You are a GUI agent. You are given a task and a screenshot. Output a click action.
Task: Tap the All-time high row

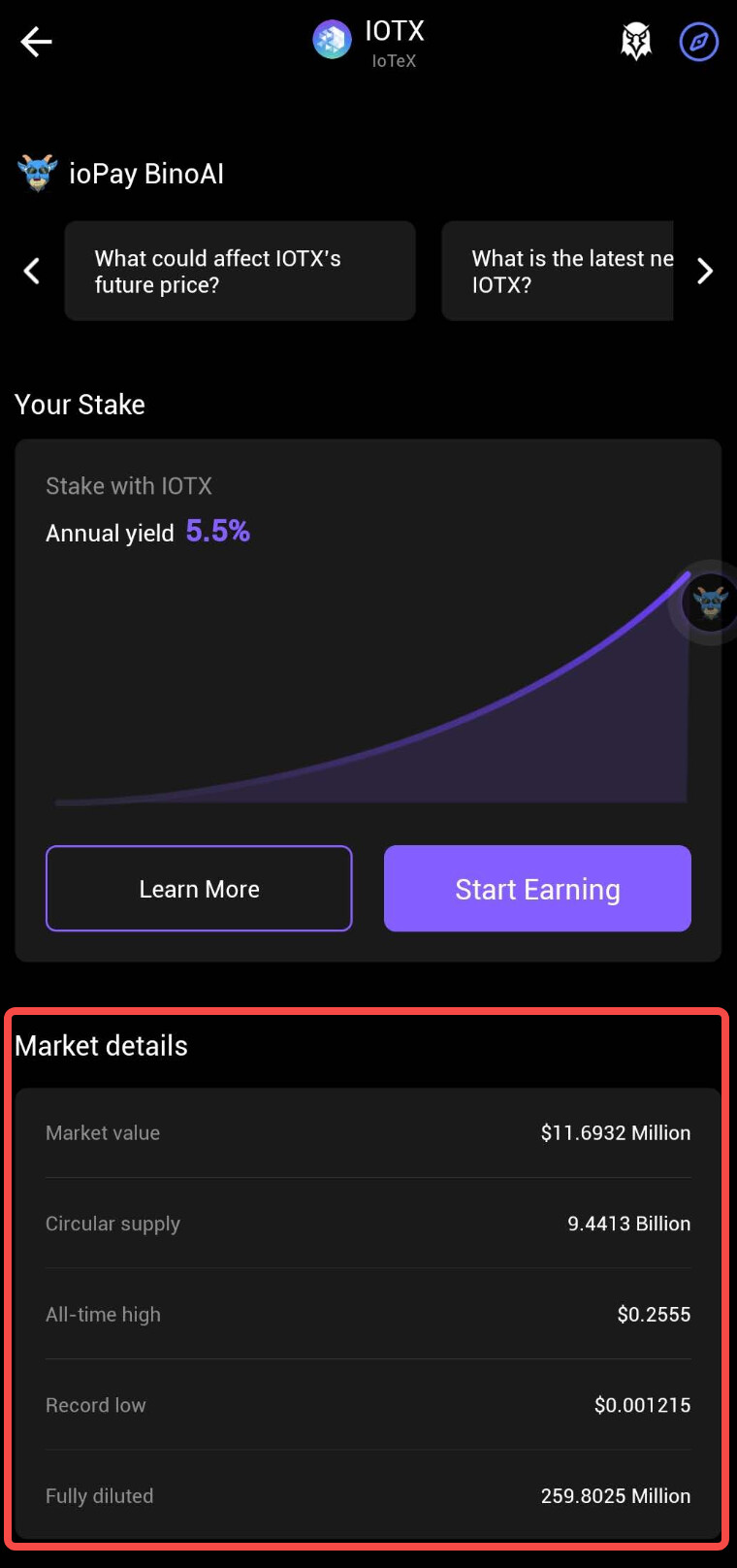368,1314
